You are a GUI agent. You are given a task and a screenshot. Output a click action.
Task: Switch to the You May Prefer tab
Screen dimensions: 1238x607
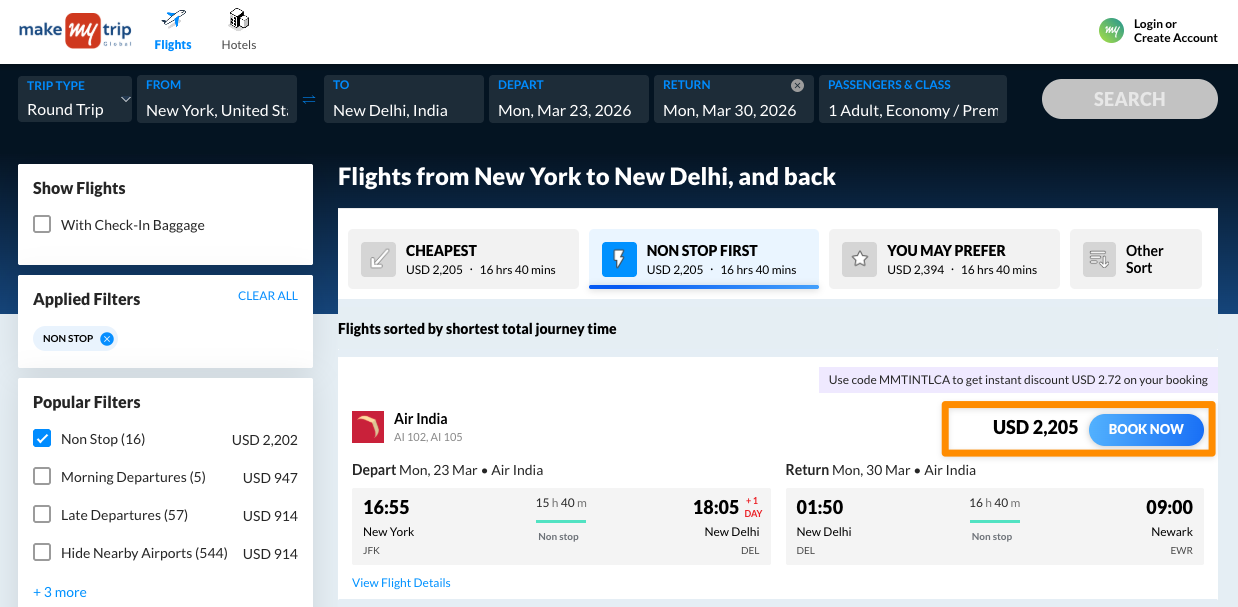943,259
